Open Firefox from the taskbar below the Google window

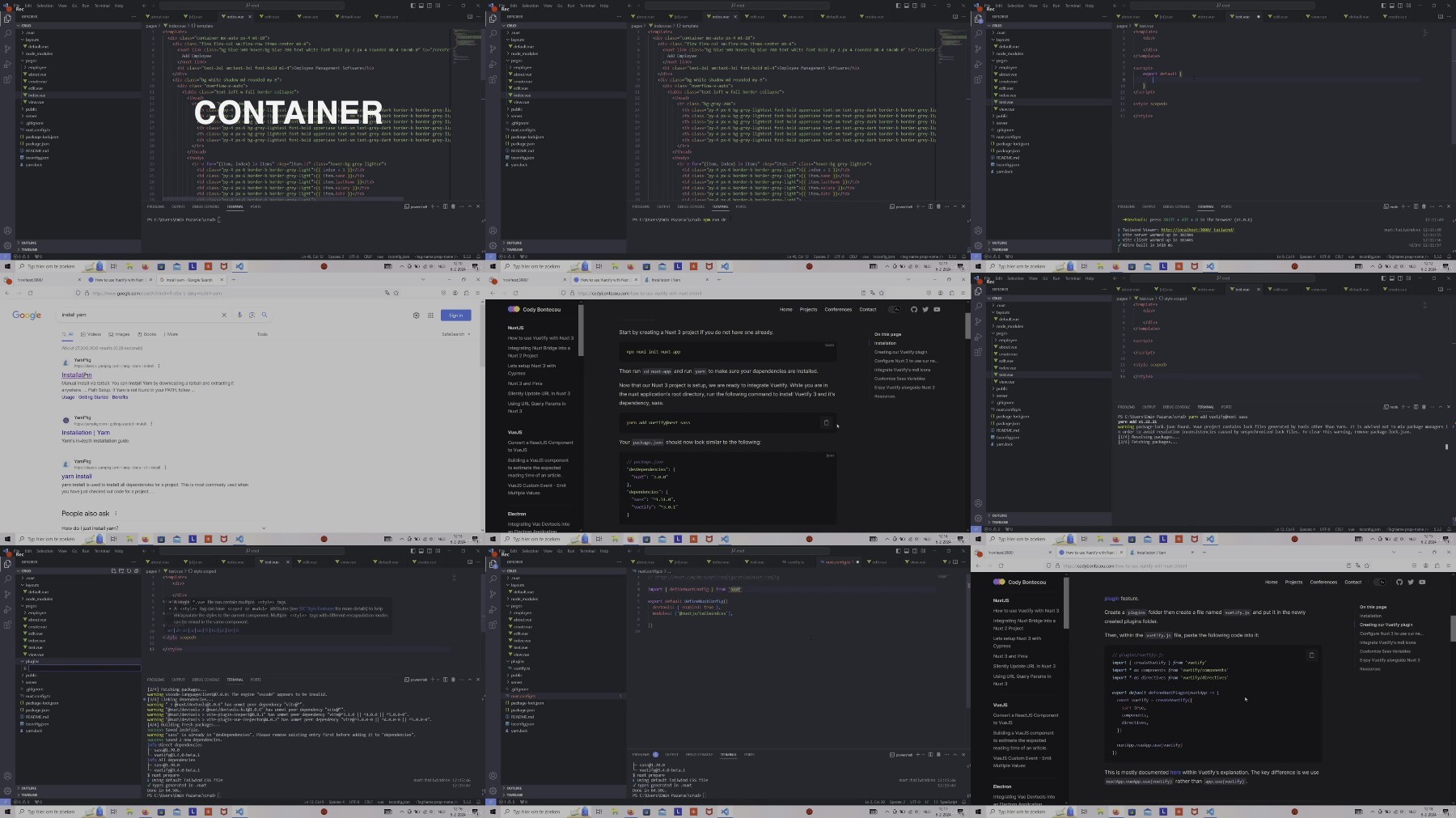[x=145, y=539]
